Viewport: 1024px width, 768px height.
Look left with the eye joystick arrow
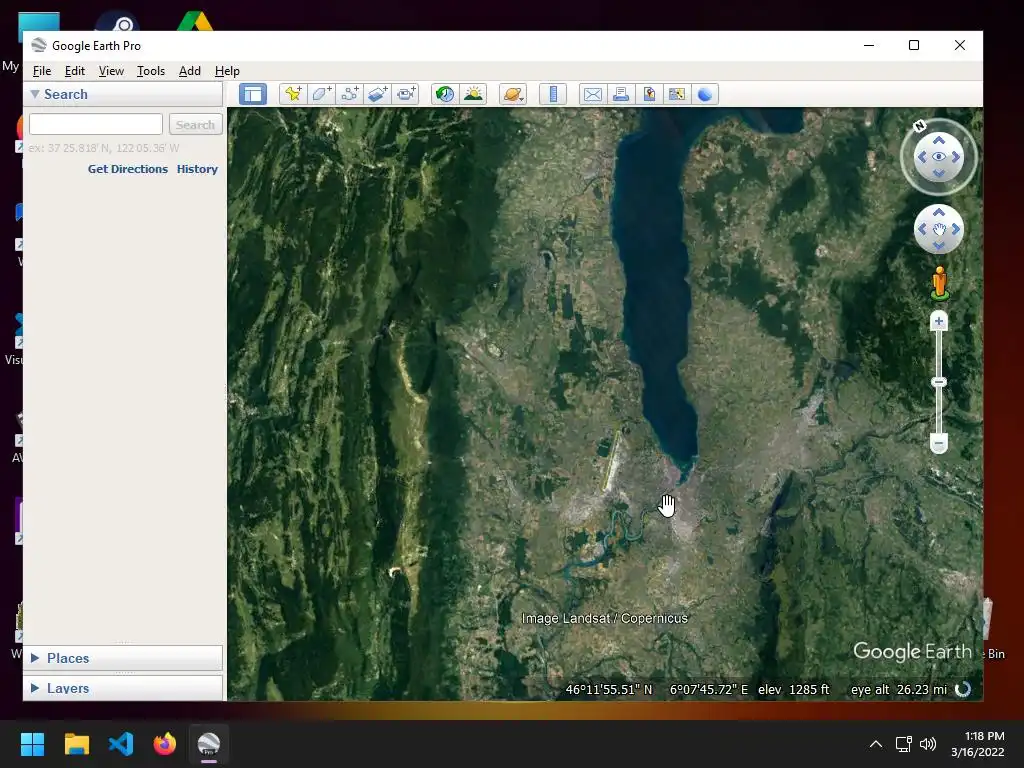pyautogui.click(x=921, y=157)
